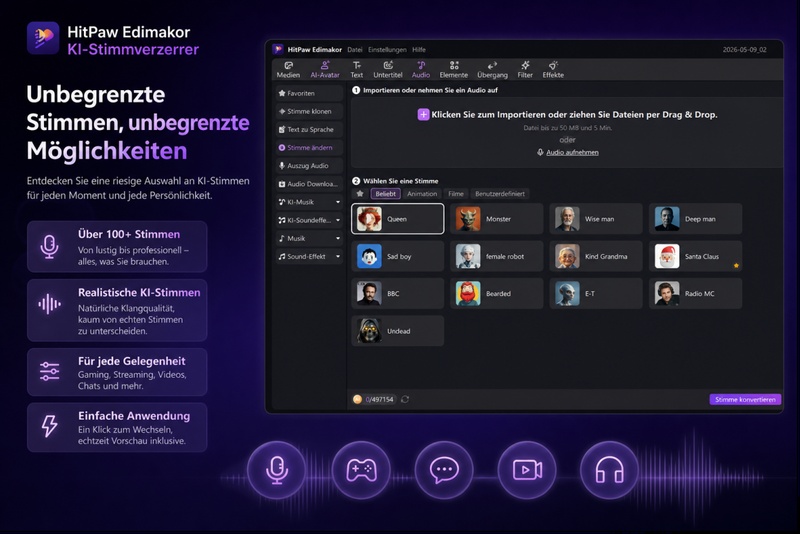Click the round headphones icon
This screenshot has height=534, width=800.
coord(609,470)
